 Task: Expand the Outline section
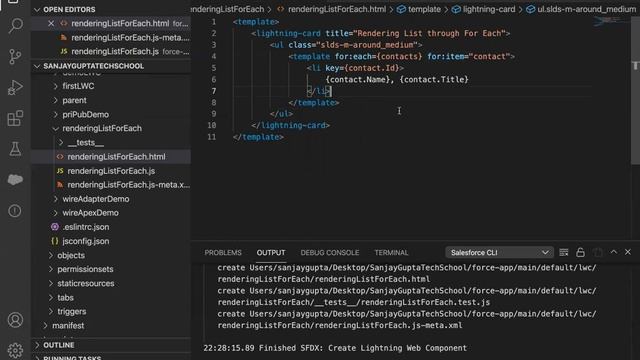pos(37,345)
